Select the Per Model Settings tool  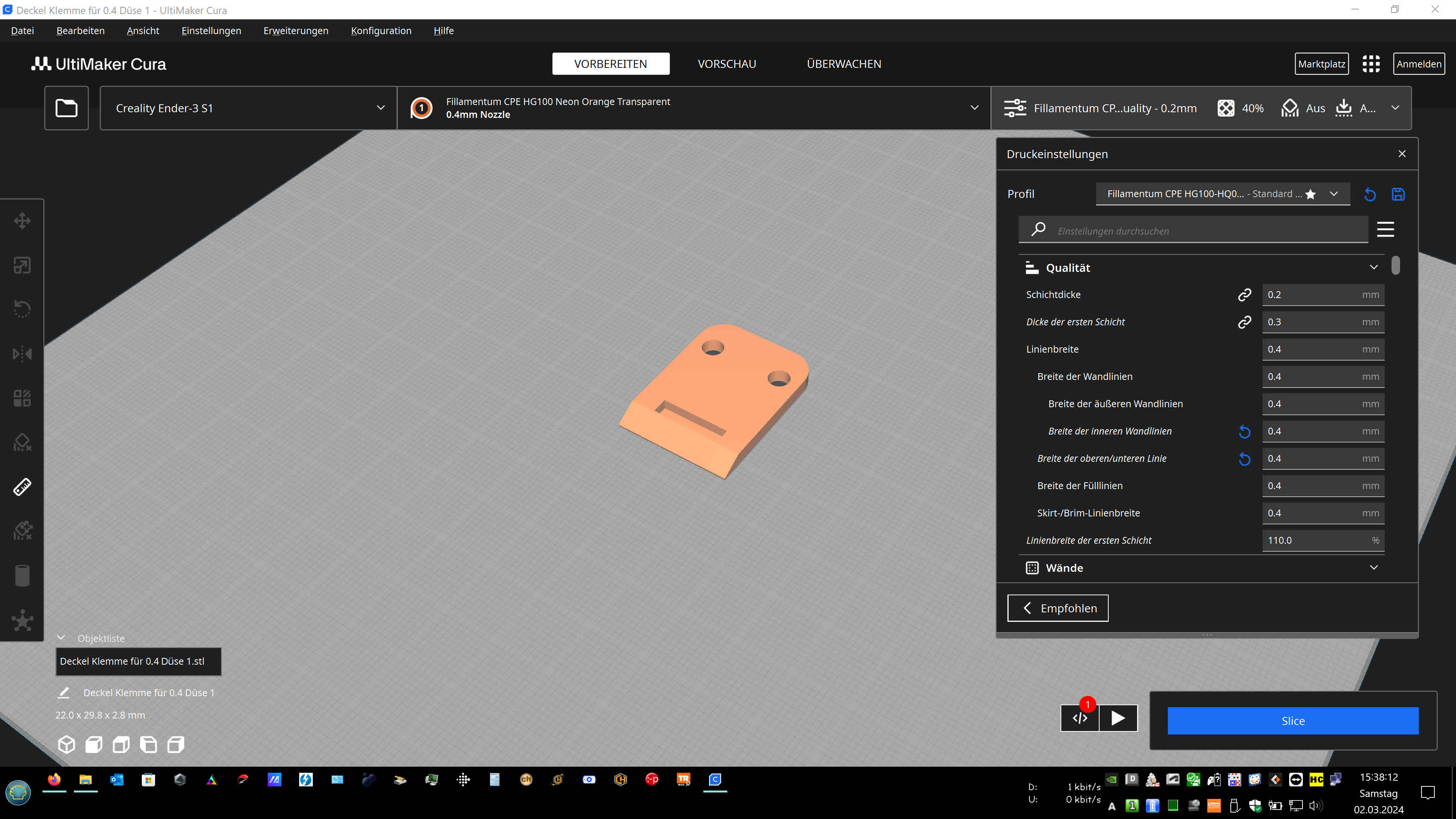[x=22, y=398]
